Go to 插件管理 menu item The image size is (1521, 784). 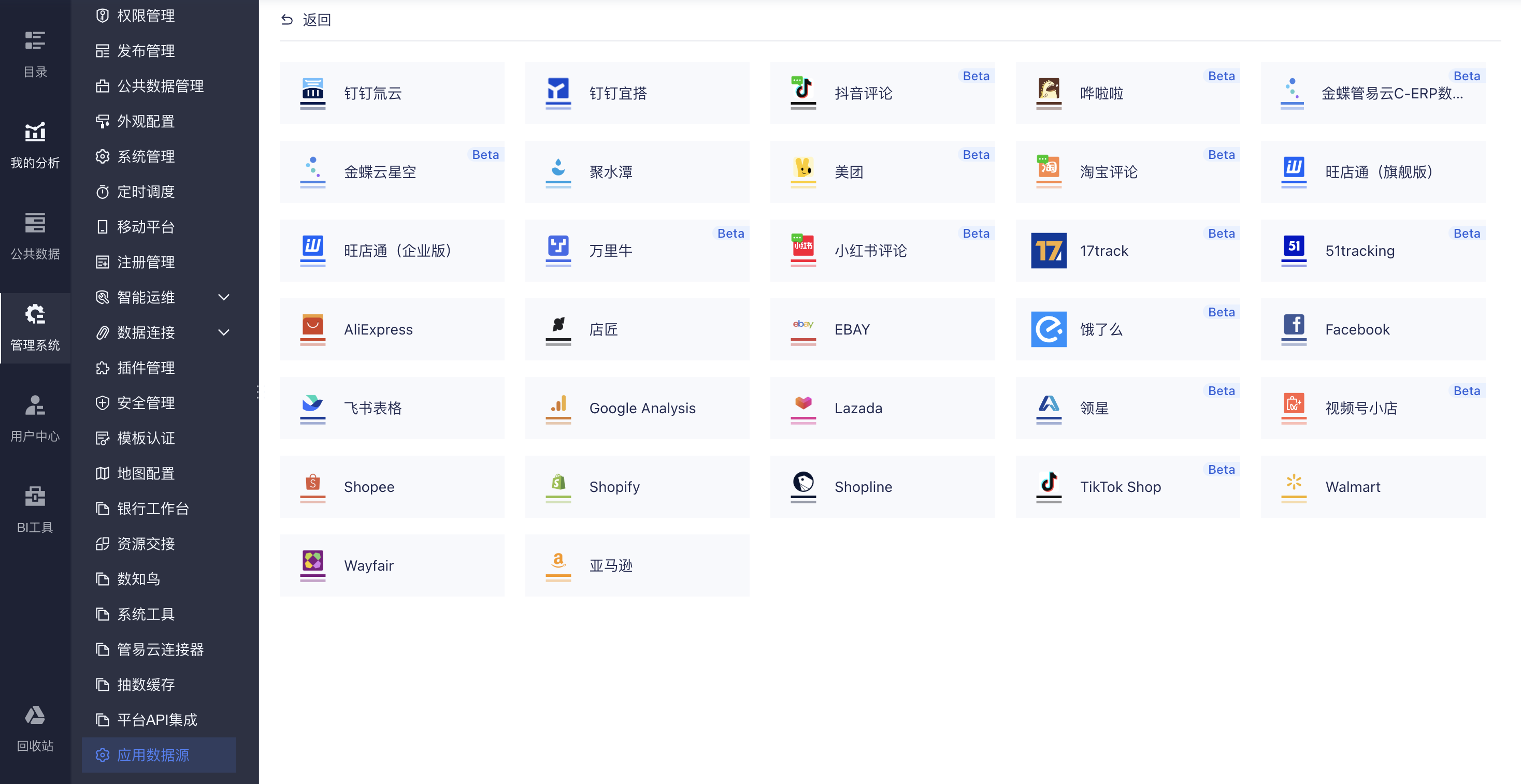[x=145, y=368]
